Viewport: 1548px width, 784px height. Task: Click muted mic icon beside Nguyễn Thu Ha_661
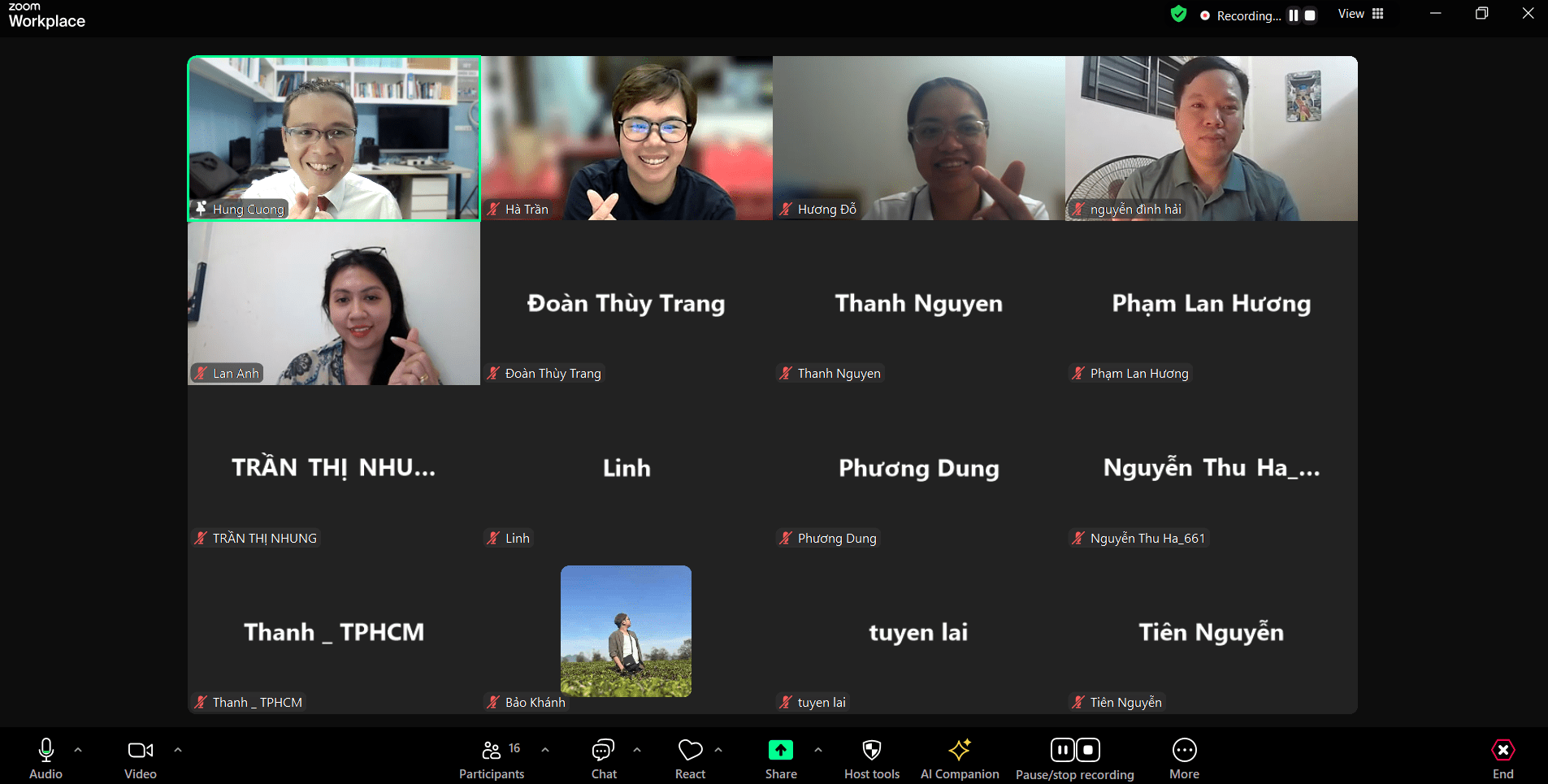coord(1078,539)
